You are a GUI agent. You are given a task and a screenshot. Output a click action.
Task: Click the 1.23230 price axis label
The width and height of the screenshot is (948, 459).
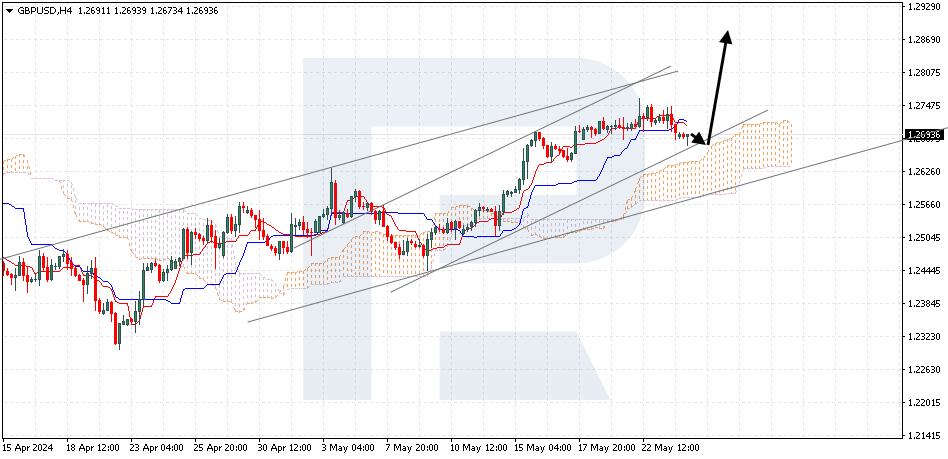[926, 336]
